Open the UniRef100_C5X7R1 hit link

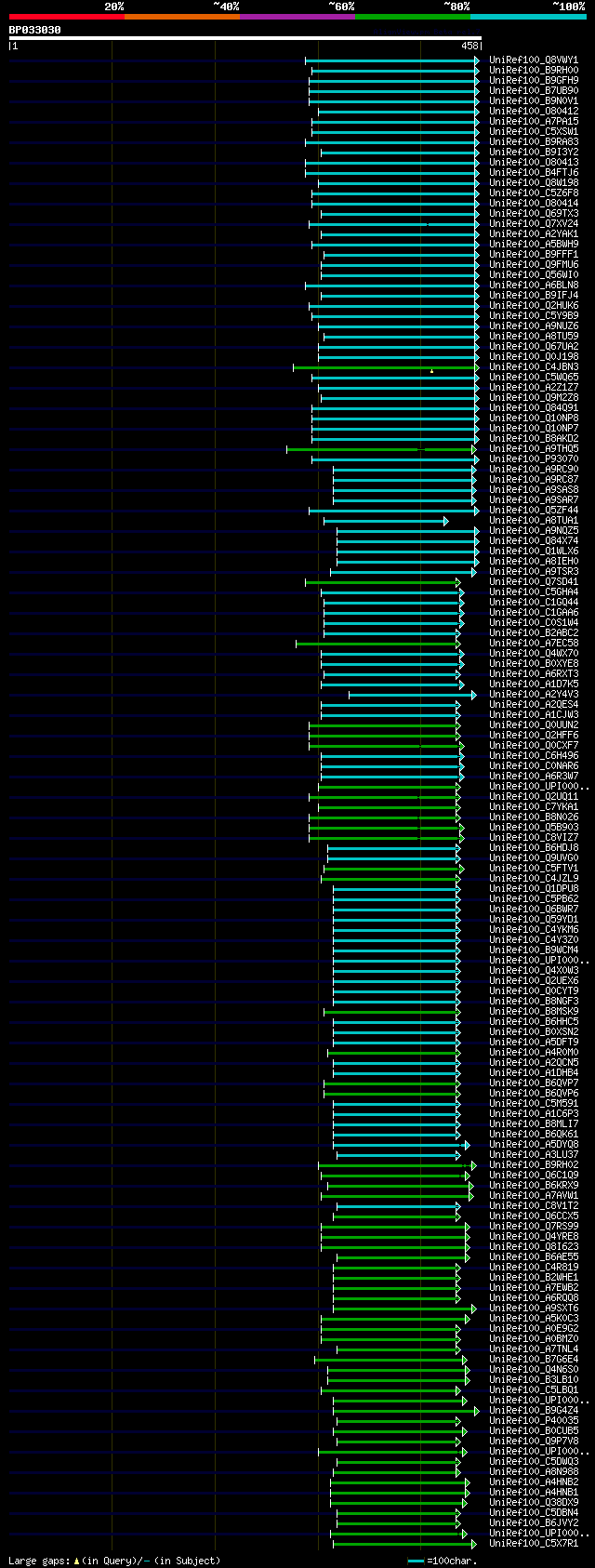point(534,1544)
